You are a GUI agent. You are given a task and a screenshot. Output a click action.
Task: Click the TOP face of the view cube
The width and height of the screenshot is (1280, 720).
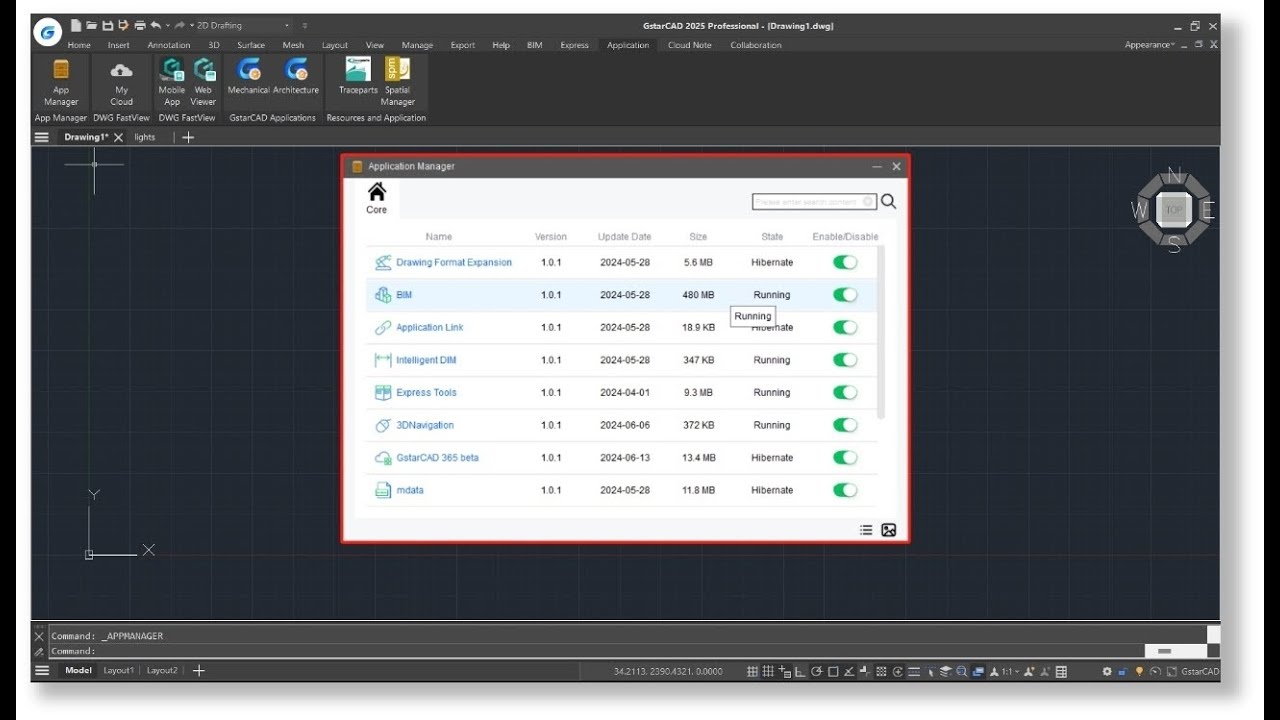(1174, 210)
